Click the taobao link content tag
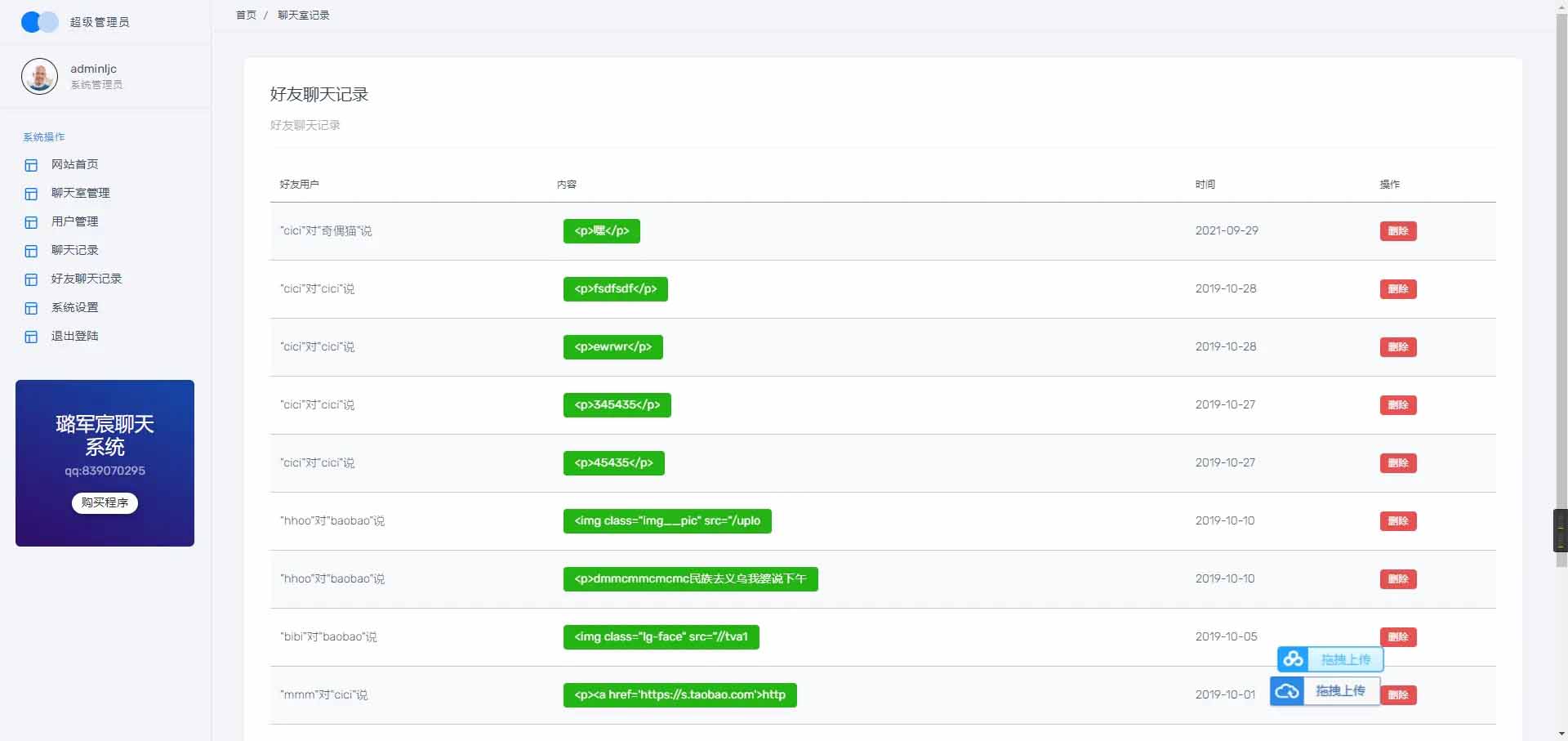The height and width of the screenshot is (741, 1568). (x=679, y=695)
